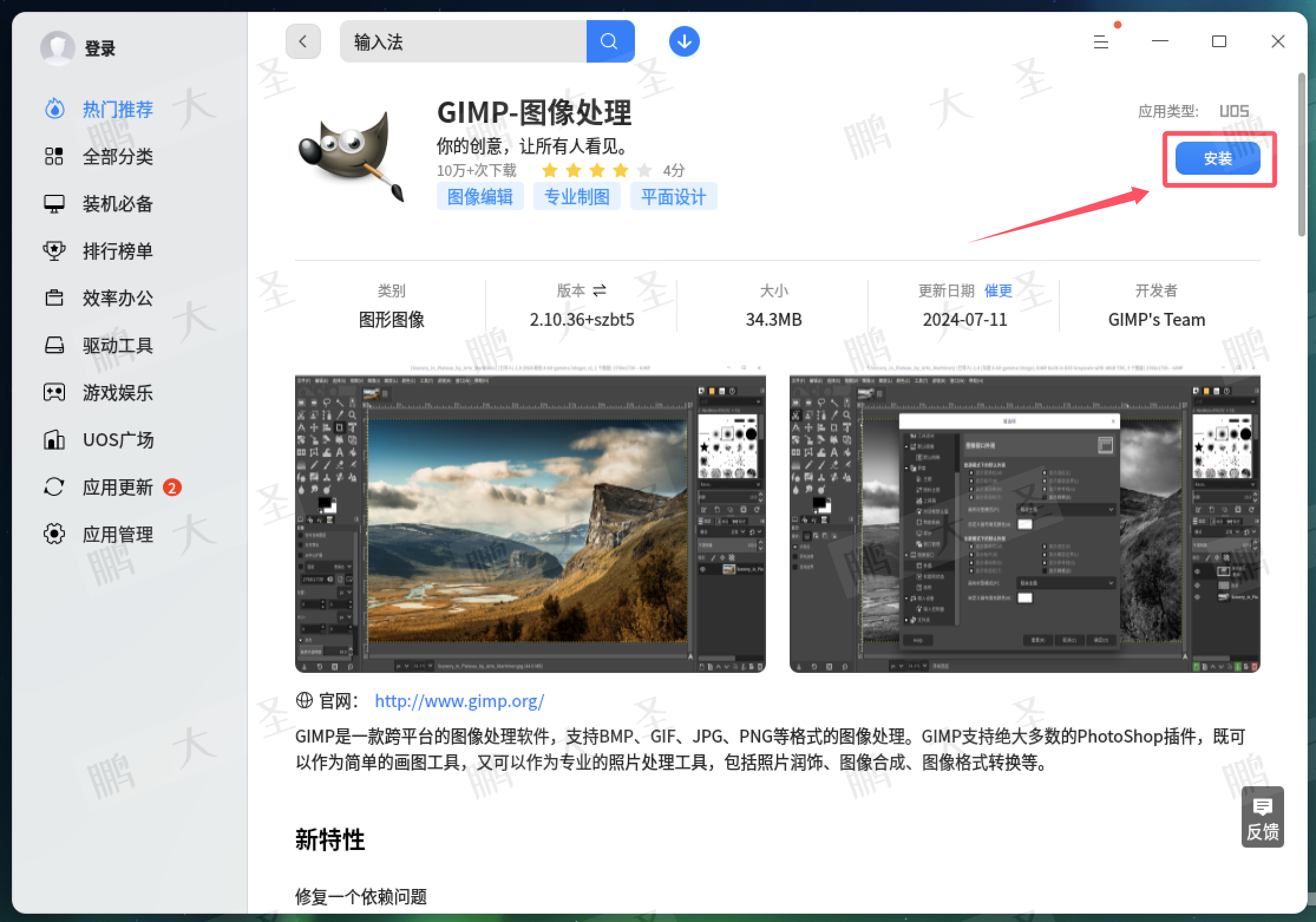
Task: Select the 图像编辑 tag
Action: pos(480,197)
